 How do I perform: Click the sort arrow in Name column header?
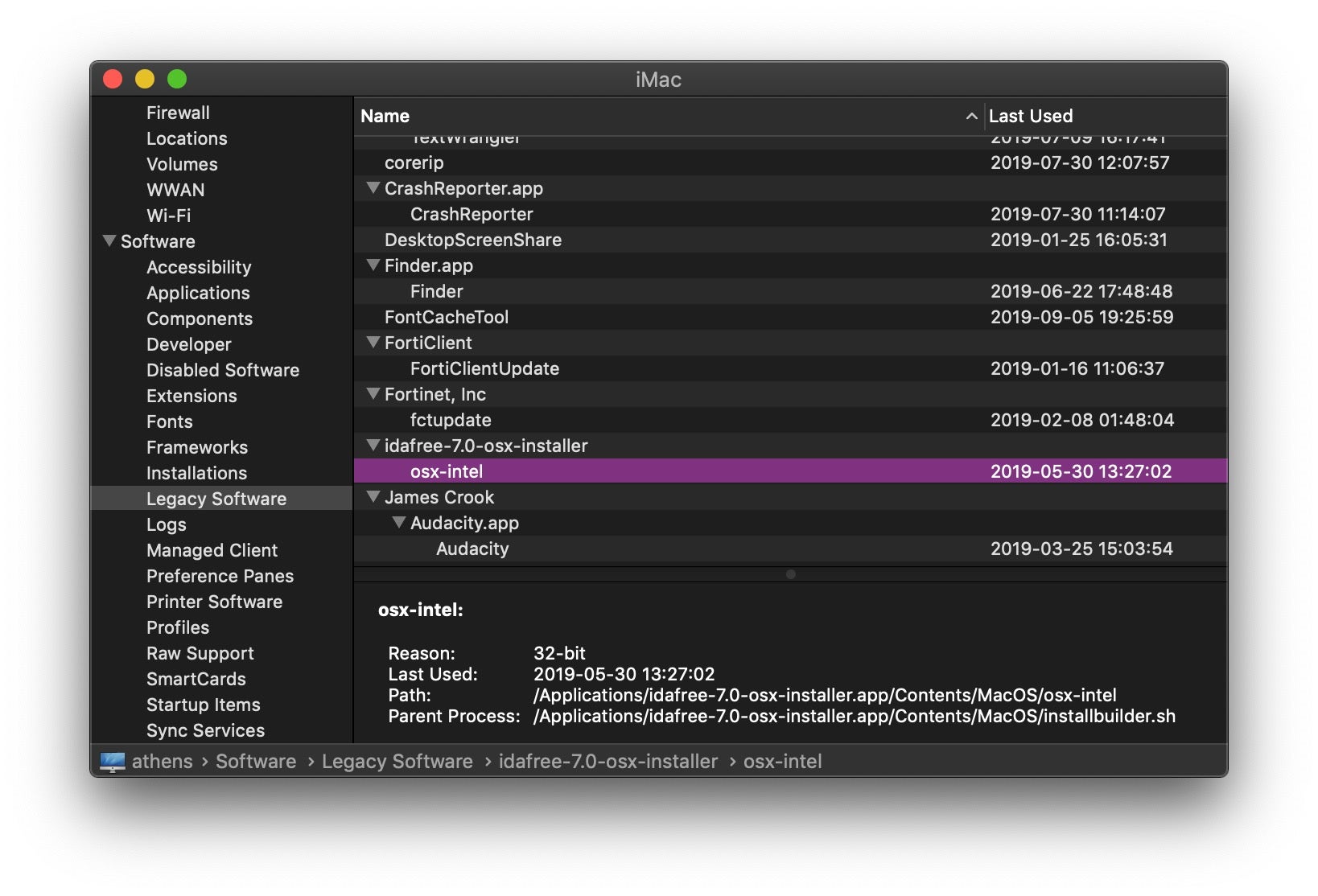971,117
